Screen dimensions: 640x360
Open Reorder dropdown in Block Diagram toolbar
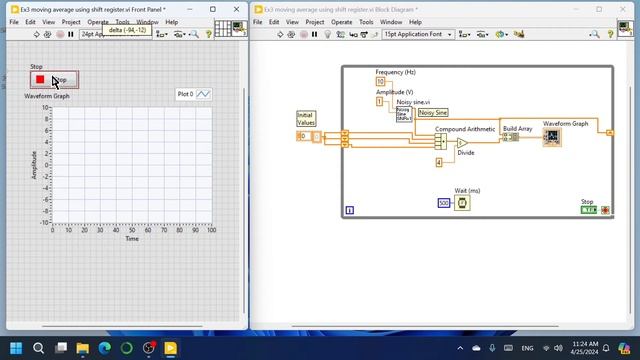pos(501,35)
